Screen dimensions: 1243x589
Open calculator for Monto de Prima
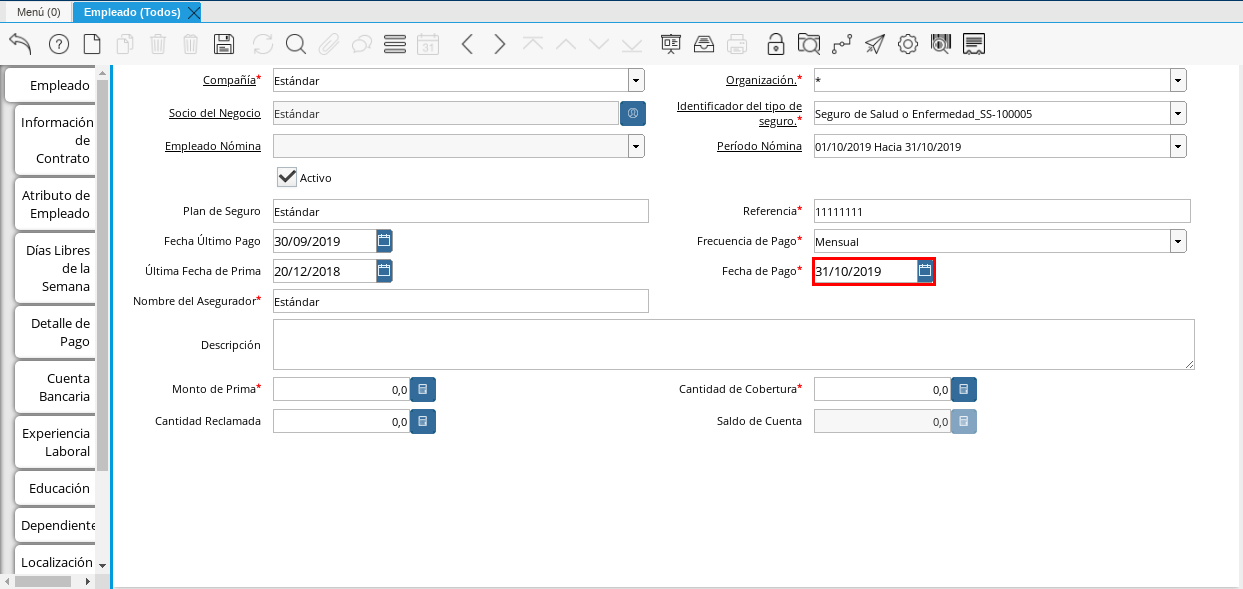[x=423, y=390]
